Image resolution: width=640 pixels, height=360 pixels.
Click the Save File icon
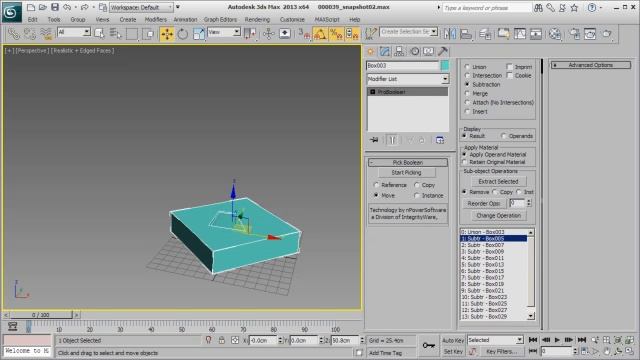coord(55,7)
